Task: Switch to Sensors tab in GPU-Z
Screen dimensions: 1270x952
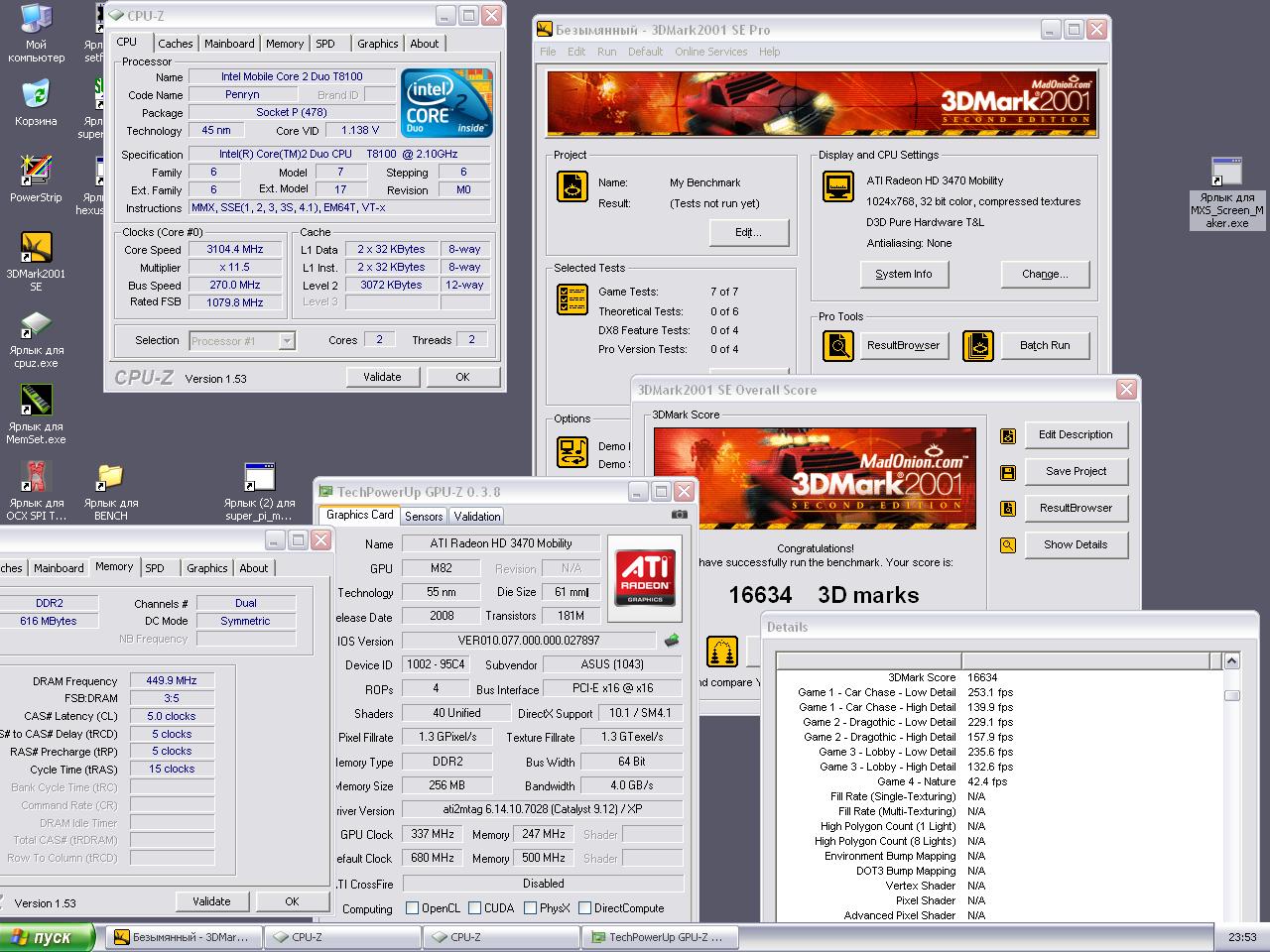Action: pyautogui.click(x=424, y=517)
